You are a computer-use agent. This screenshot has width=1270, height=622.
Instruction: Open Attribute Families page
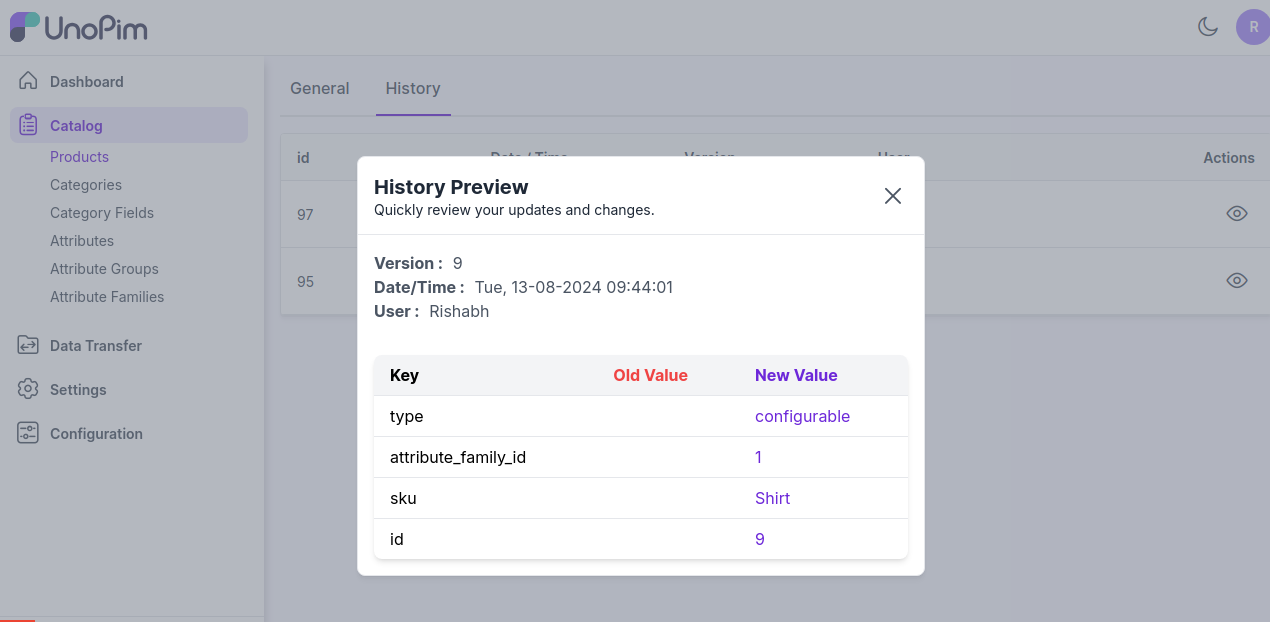coord(107,297)
